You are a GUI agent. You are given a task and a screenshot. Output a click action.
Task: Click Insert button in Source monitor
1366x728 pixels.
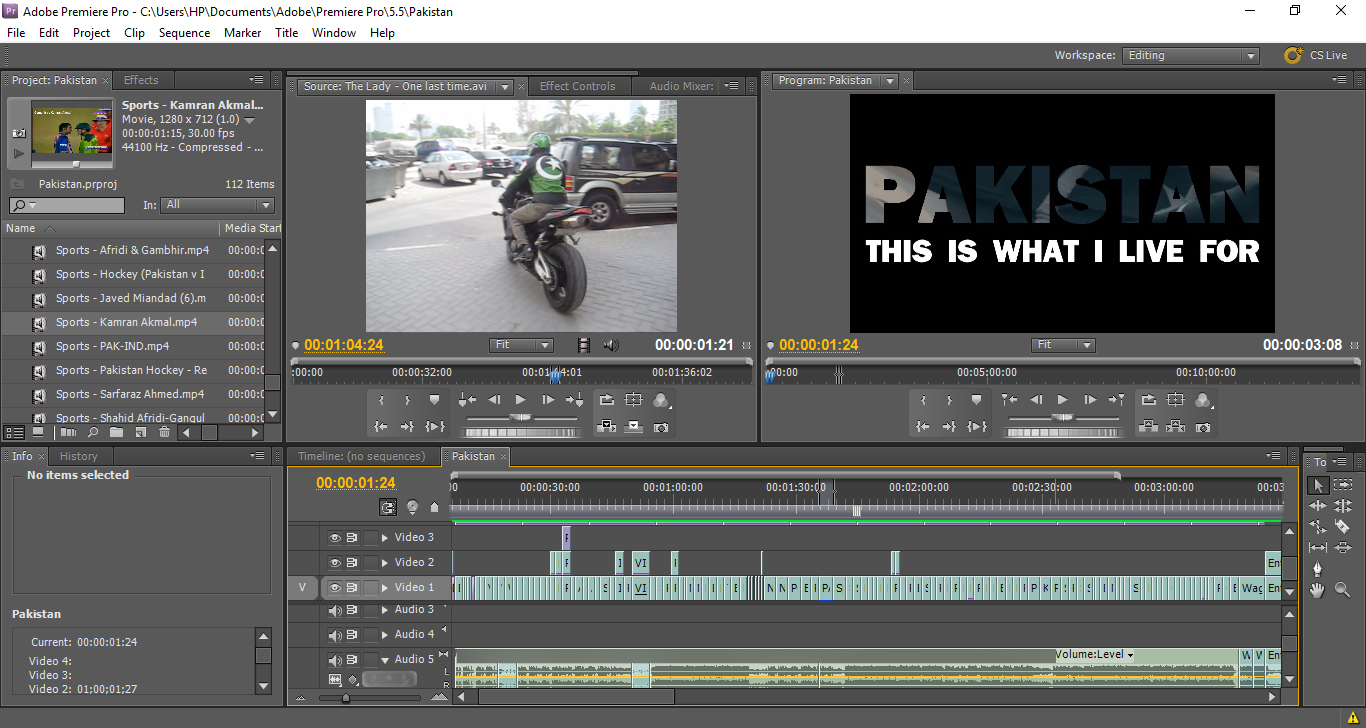[x=606, y=426]
